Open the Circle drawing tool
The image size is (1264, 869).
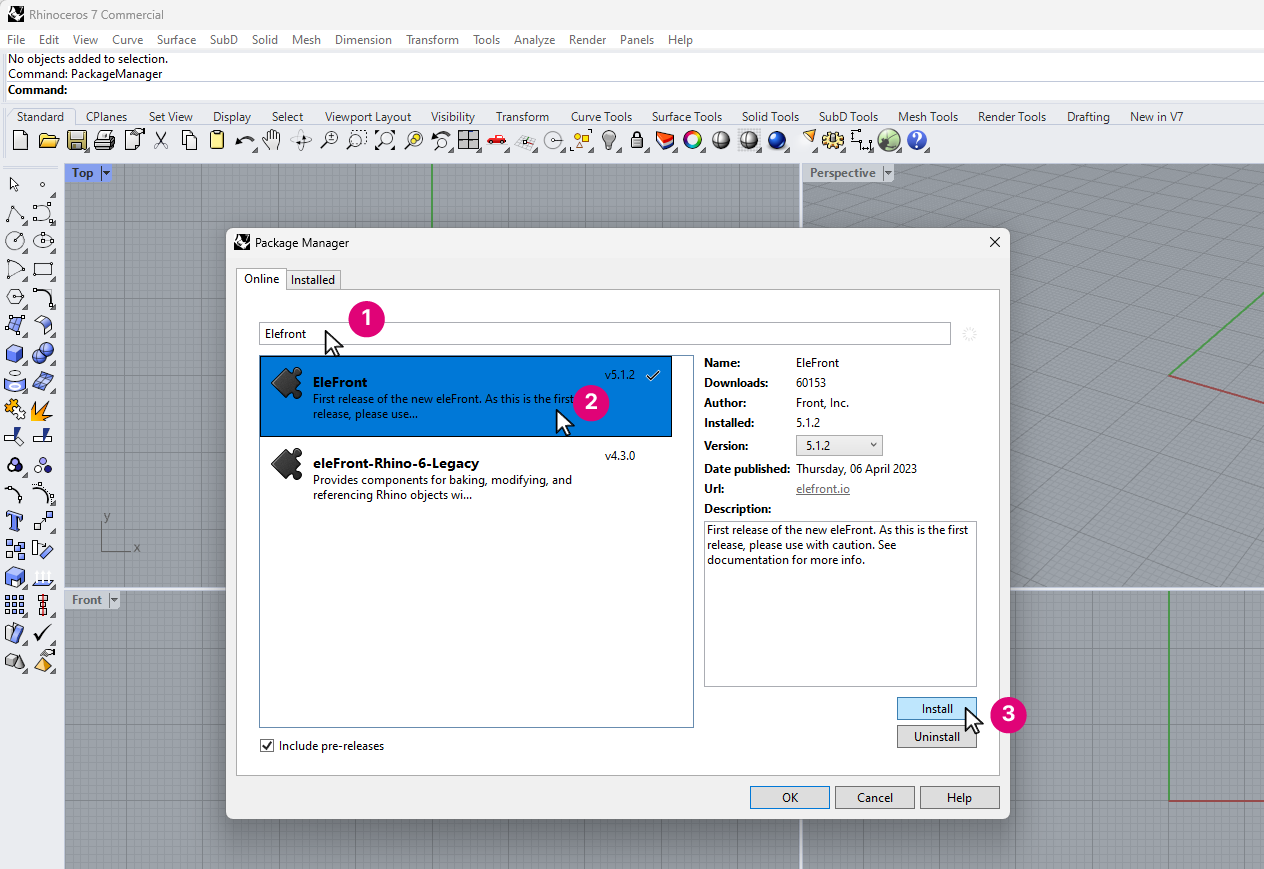13,241
